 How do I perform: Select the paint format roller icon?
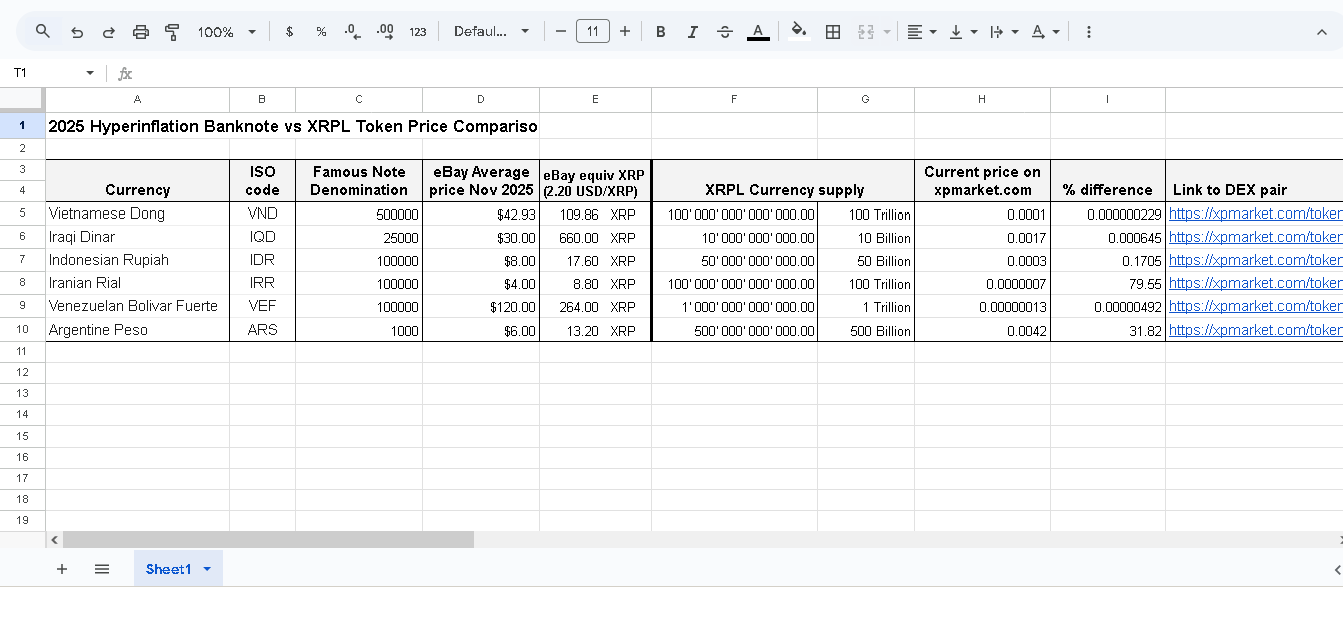(172, 32)
